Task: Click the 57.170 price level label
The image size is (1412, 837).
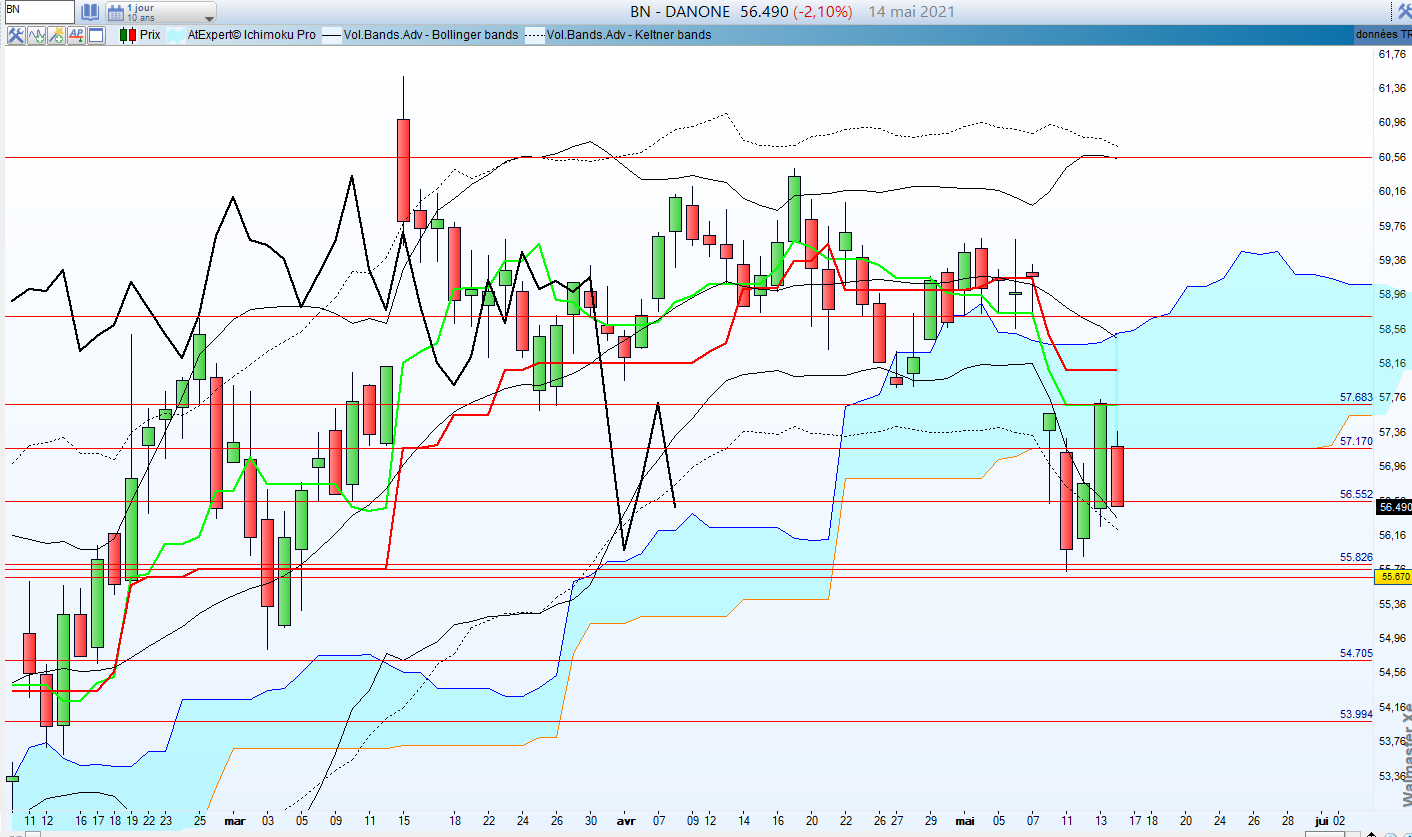Action: click(1356, 441)
